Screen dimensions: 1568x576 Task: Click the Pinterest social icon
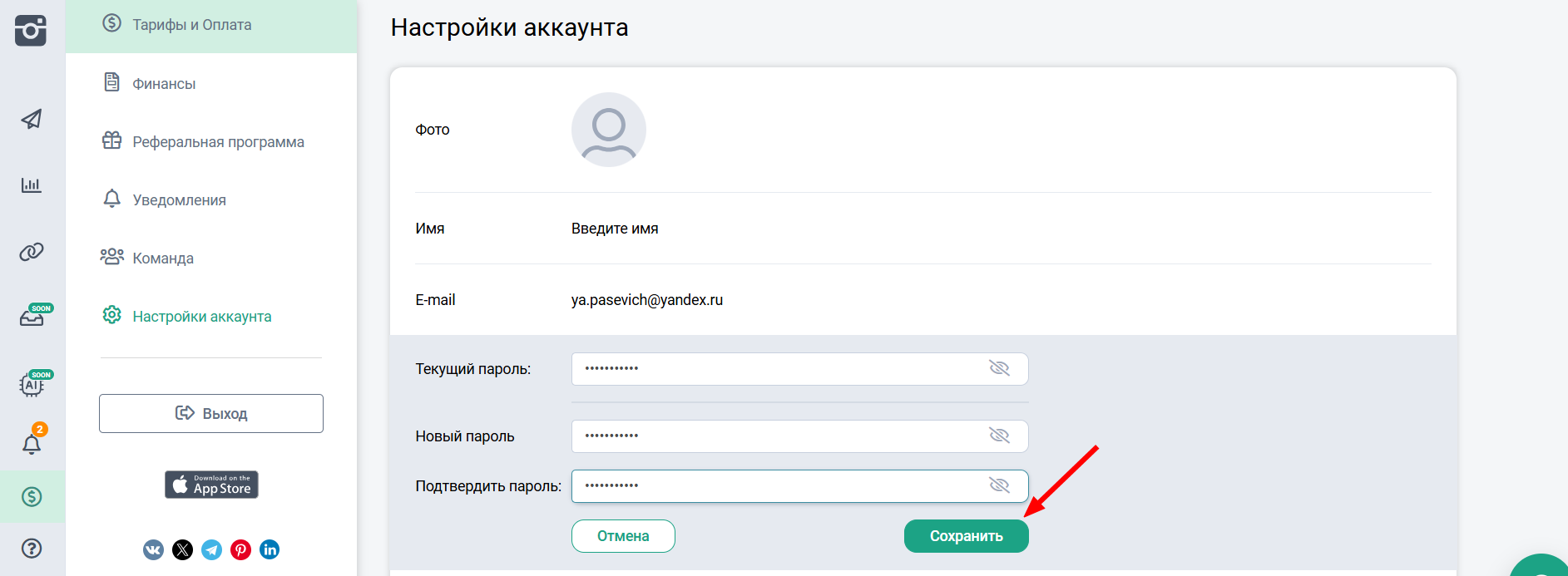click(240, 549)
